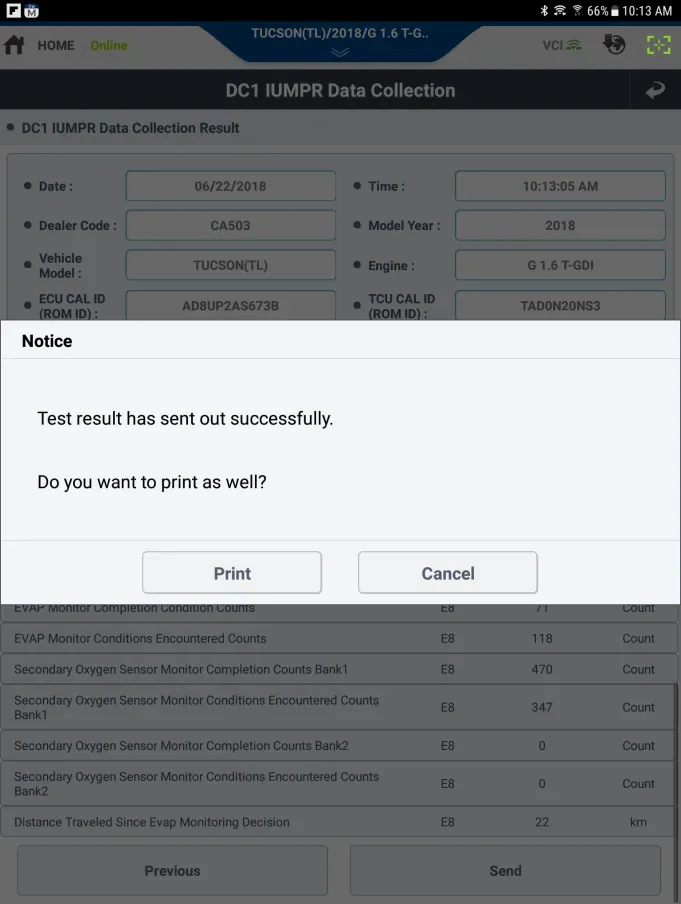Click the Print button in Notice dialog
Screen dimensions: 681x904
(232, 572)
